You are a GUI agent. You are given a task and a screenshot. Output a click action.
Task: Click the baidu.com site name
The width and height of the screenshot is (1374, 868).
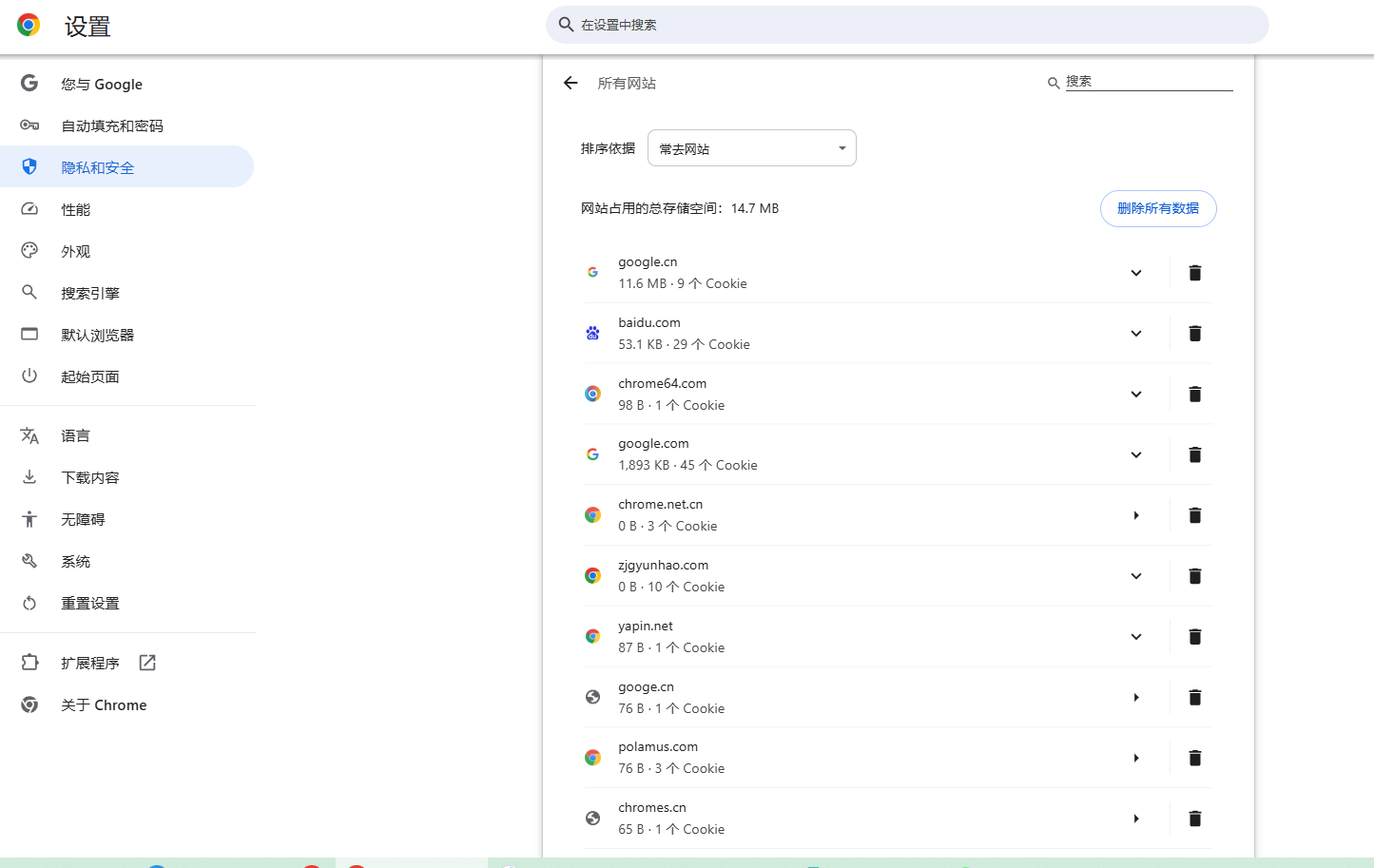649,323
